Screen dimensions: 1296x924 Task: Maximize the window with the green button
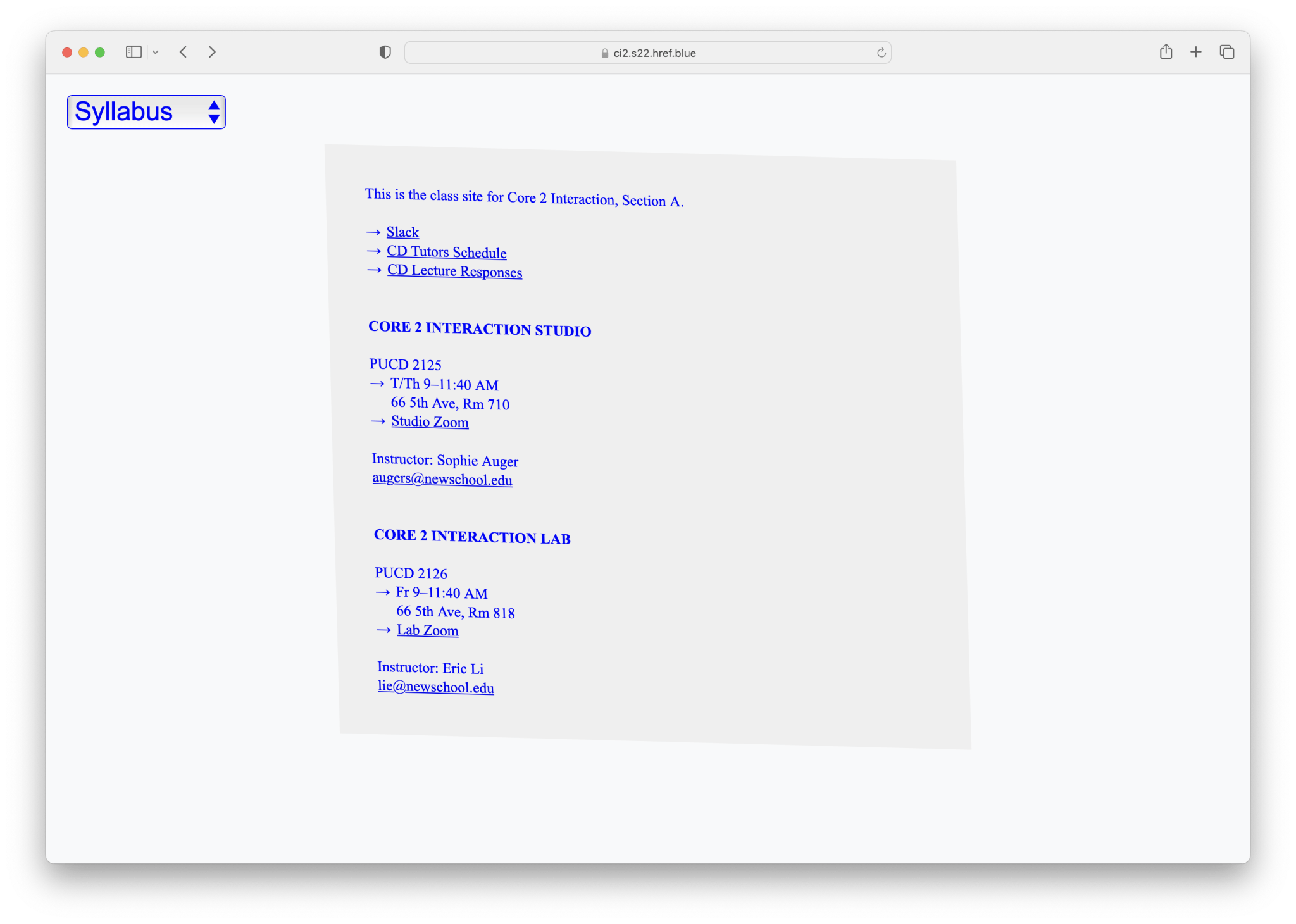pyautogui.click(x=100, y=53)
